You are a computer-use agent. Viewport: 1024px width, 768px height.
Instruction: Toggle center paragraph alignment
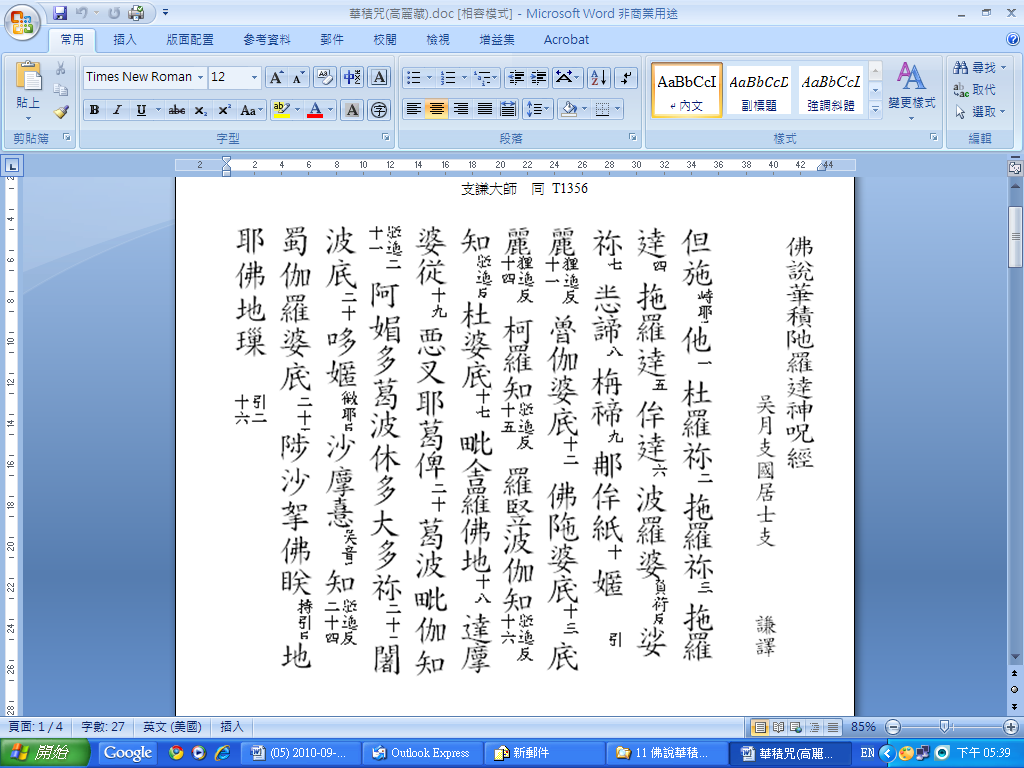click(437, 109)
